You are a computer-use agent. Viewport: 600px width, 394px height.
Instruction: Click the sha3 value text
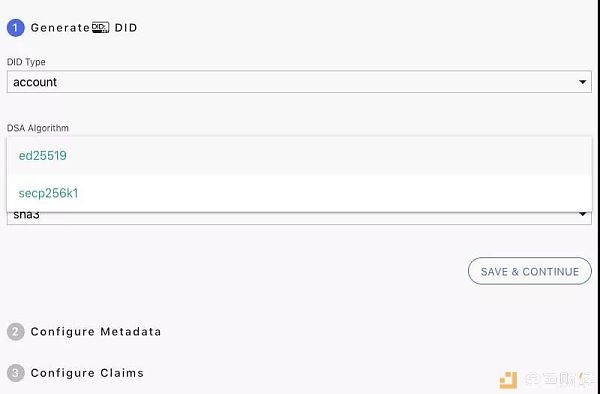pyautogui.click(x=26, y=215)
